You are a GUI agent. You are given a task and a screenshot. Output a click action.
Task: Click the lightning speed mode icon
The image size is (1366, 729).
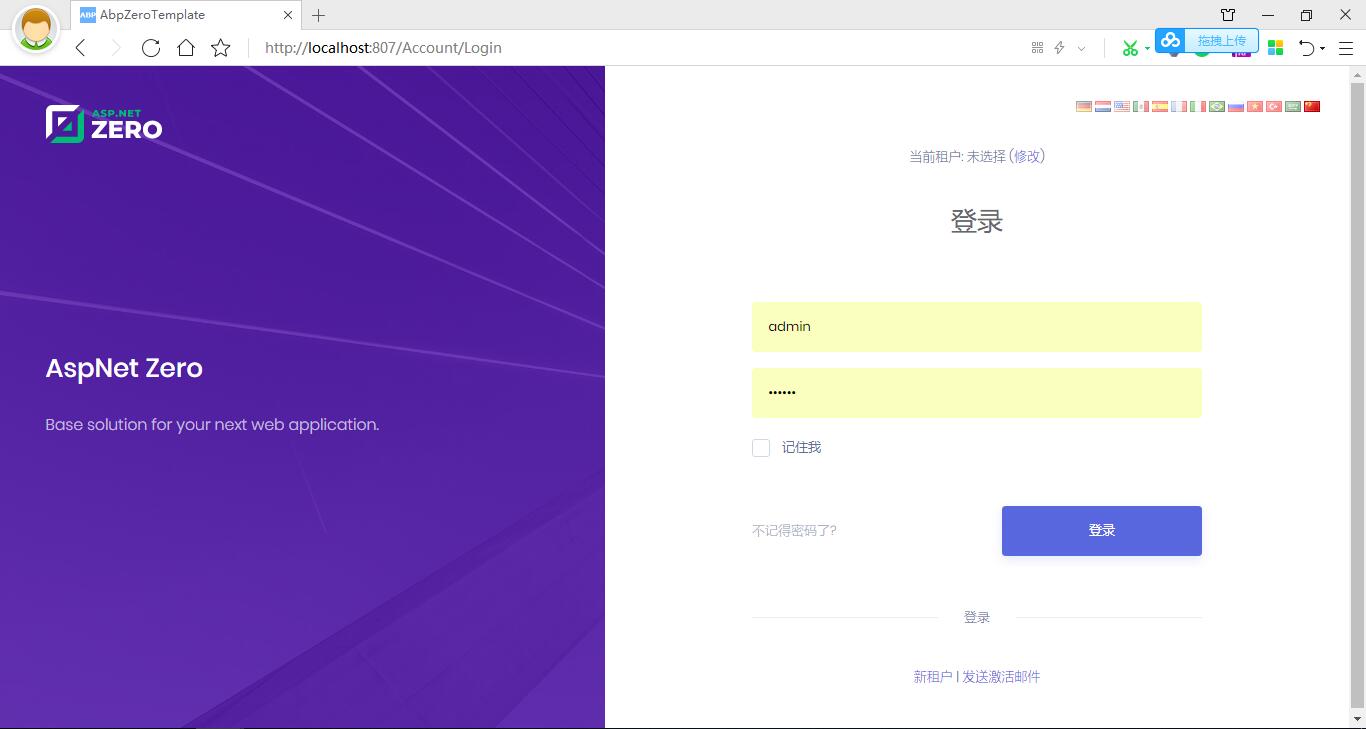(1059, 48)
